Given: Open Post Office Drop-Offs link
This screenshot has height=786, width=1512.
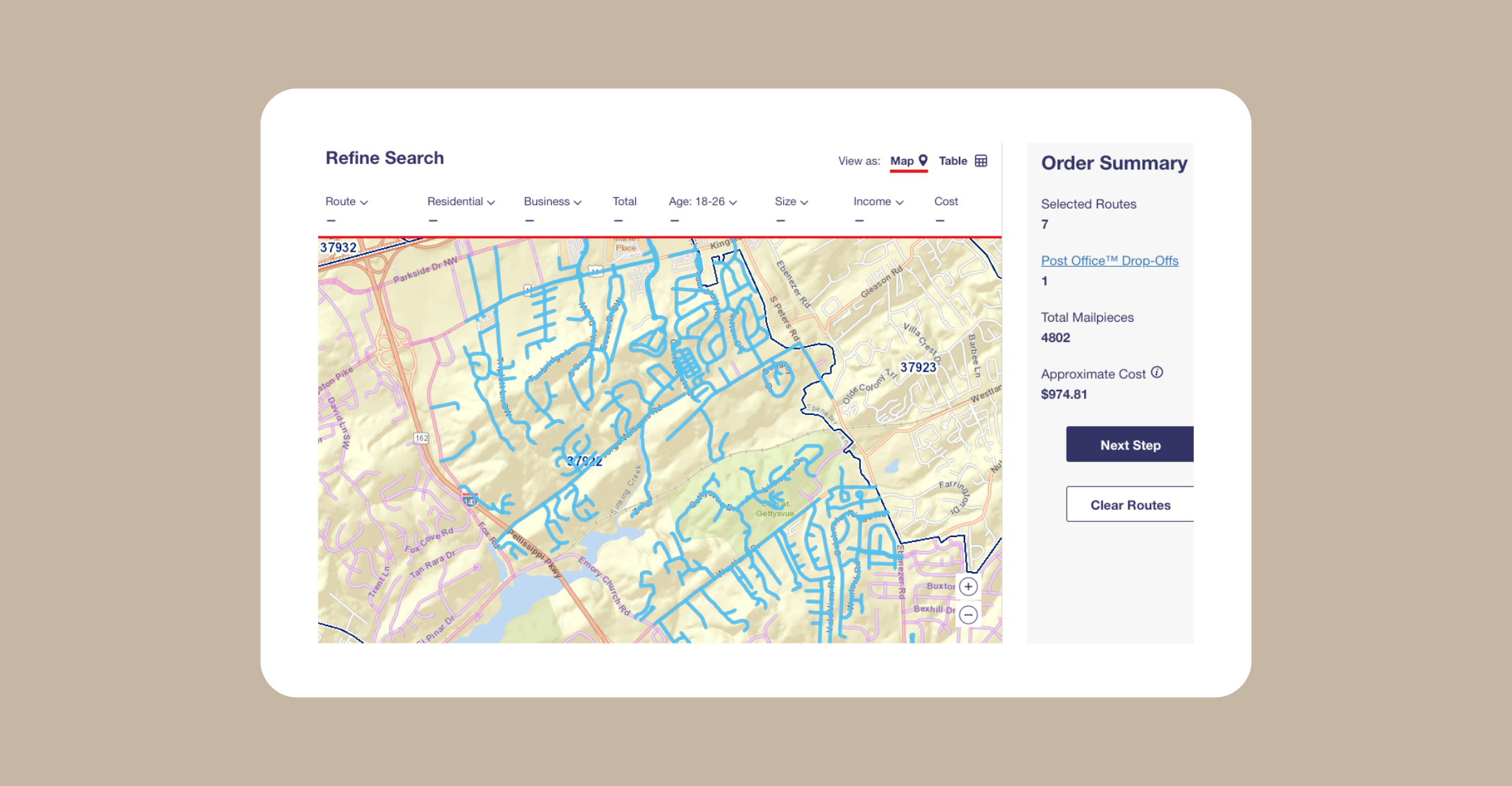Looking at the screenshot, I should click(x=1110, y=261).
